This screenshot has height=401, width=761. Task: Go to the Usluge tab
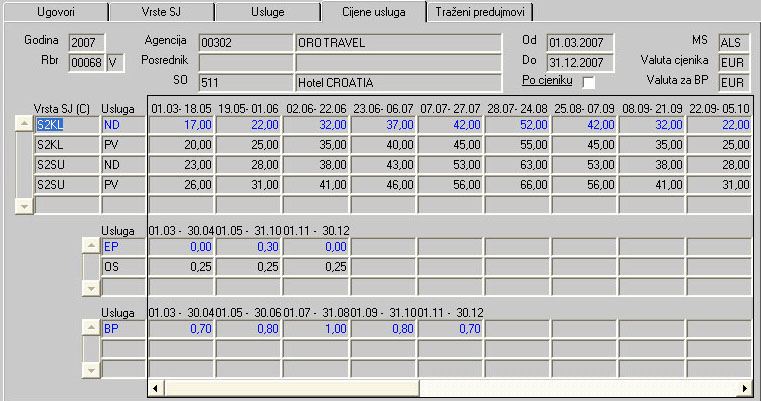coord(267,12)
